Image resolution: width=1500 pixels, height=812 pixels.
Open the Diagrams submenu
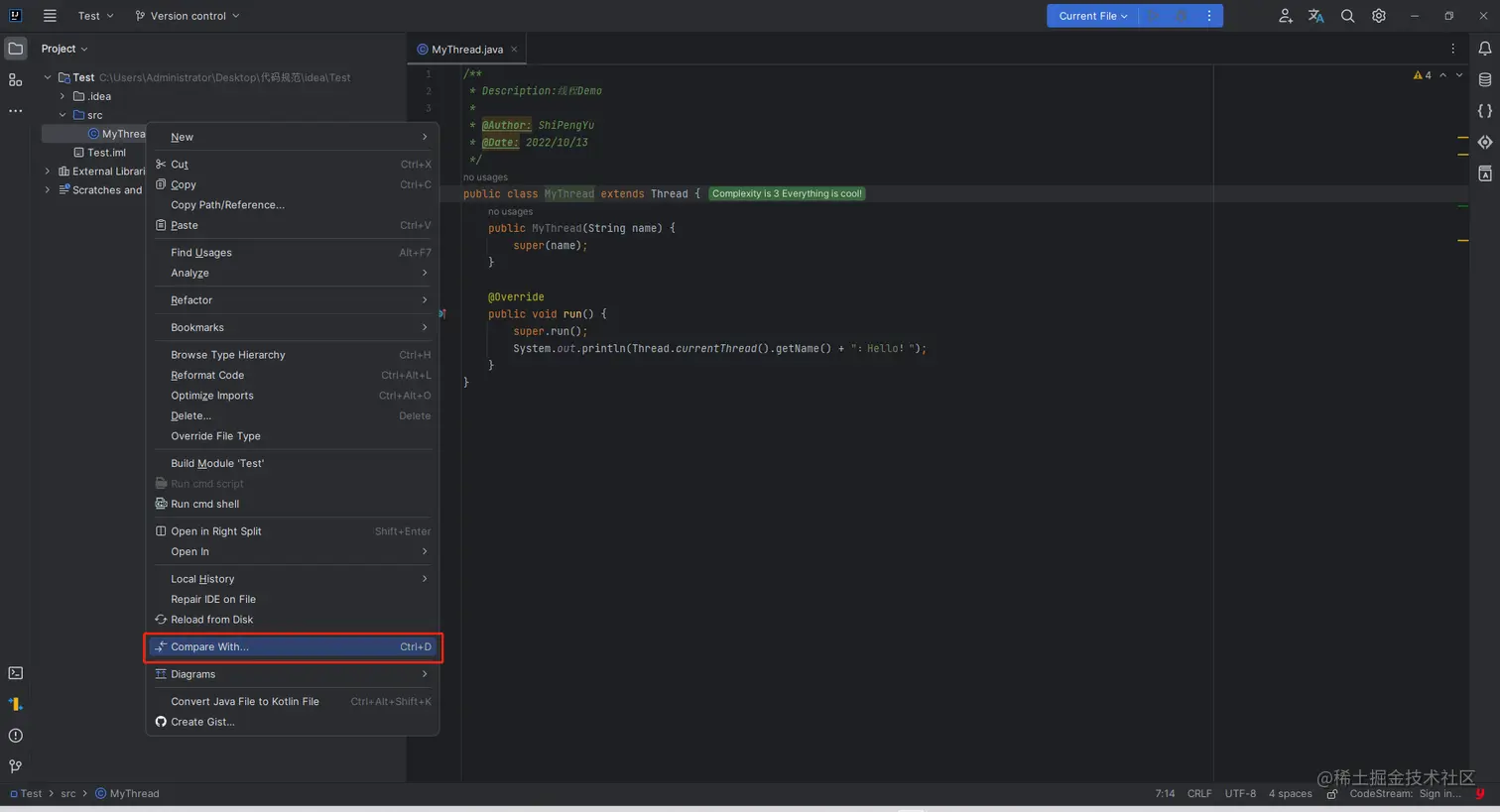[x=293, y=674]
